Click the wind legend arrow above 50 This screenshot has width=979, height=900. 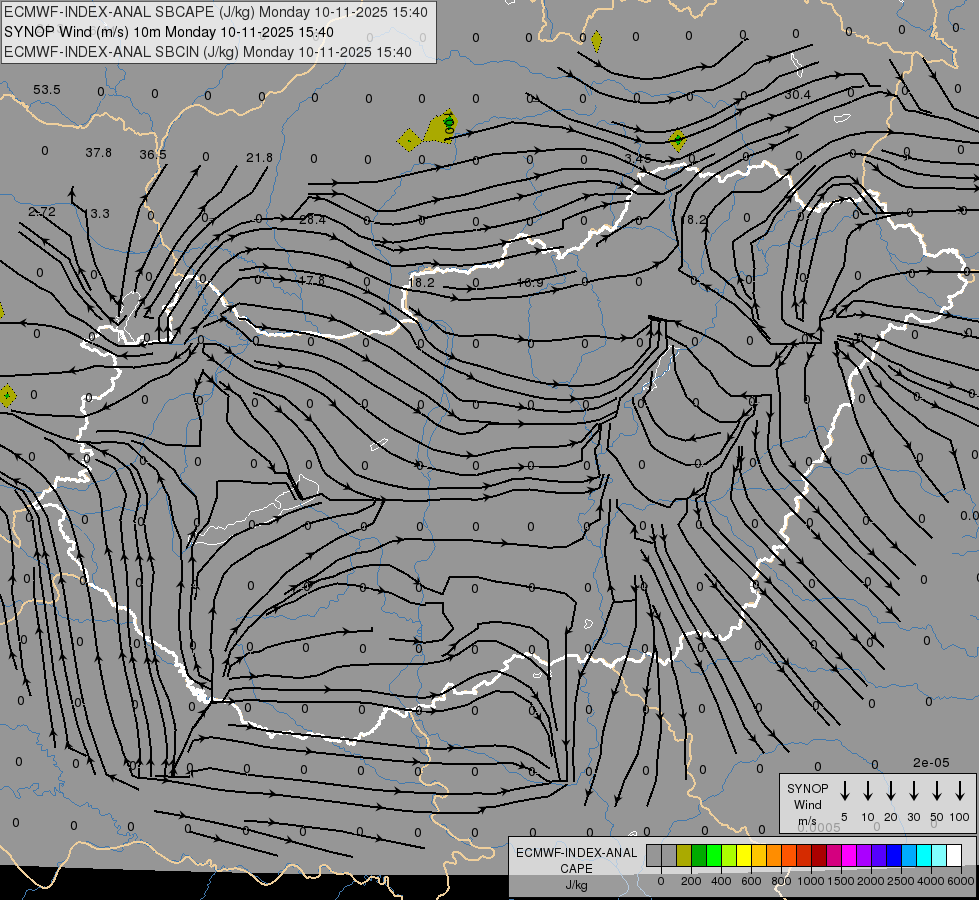click(937, 791)
